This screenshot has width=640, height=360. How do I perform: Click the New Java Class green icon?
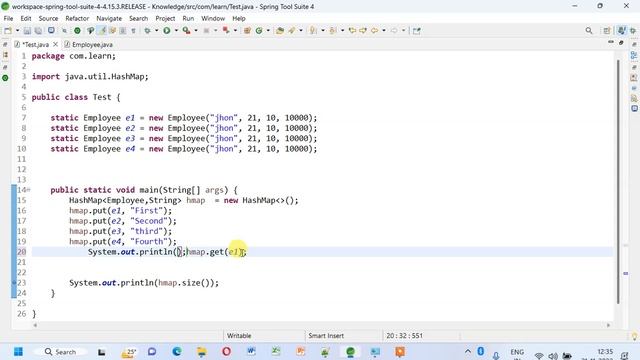[x=259, y=31]
